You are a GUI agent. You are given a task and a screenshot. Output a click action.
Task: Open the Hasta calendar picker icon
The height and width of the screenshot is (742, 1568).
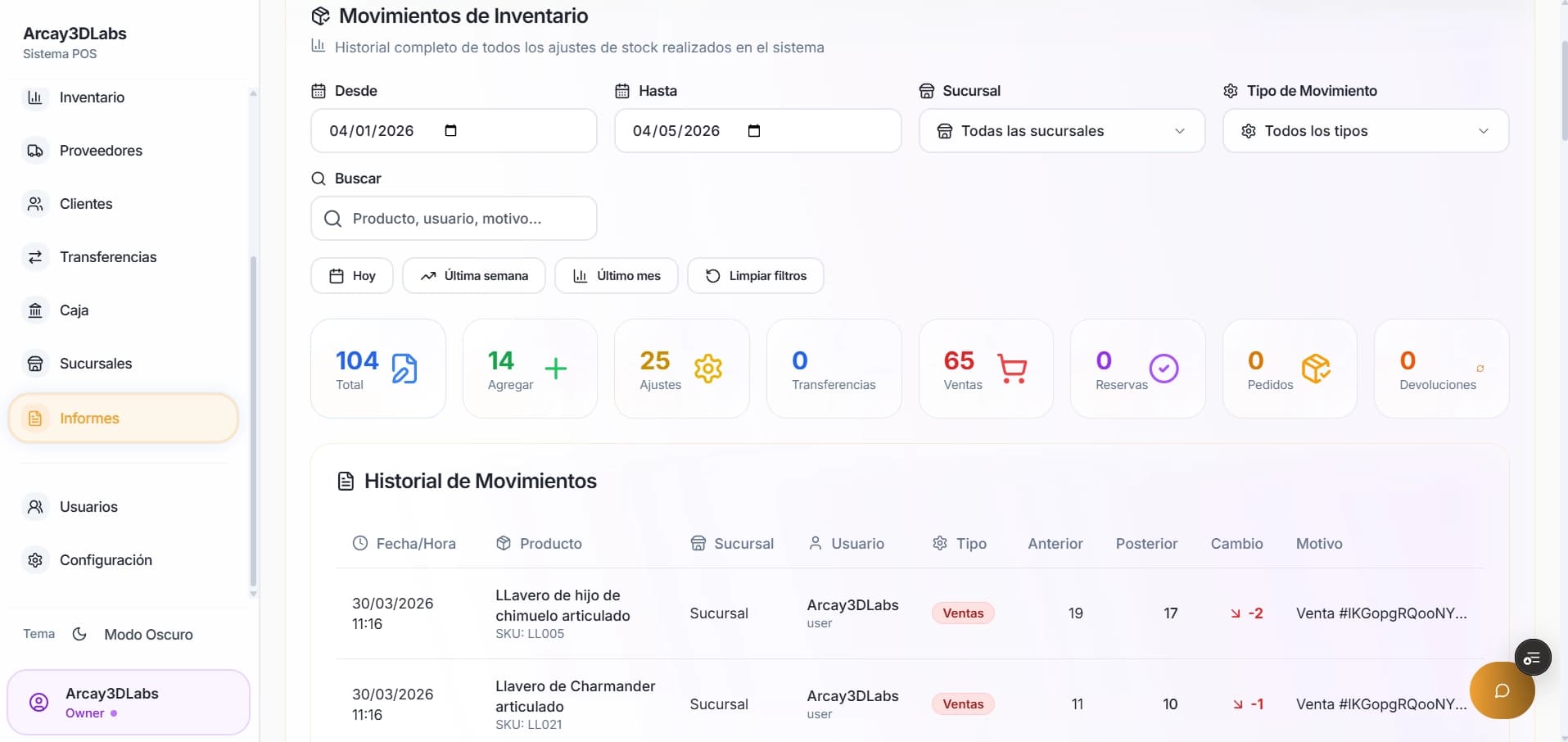coord(754,130)
